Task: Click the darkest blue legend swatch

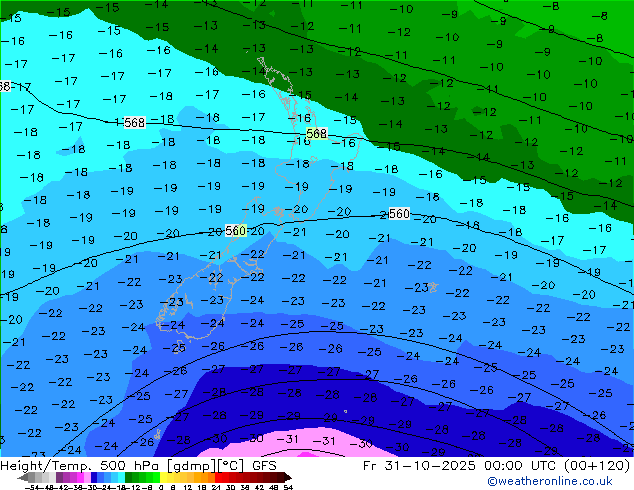Action: click(x=94, y=477)
